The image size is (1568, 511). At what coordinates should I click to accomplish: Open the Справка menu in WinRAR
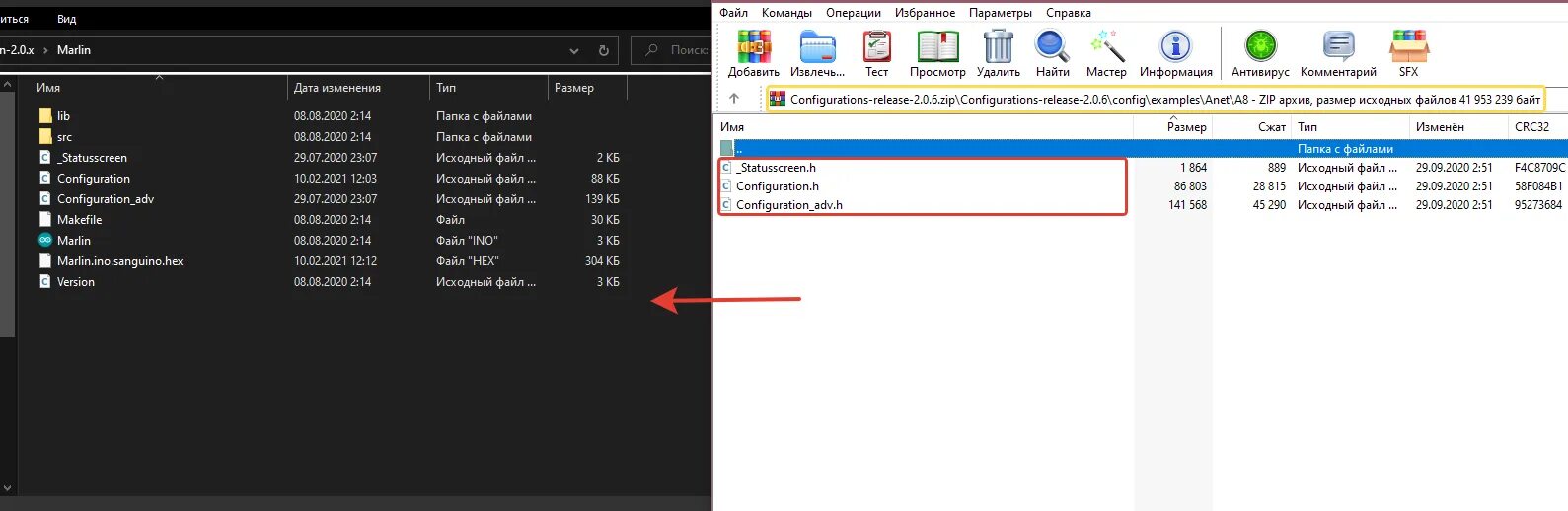(x=1069, y=13)
